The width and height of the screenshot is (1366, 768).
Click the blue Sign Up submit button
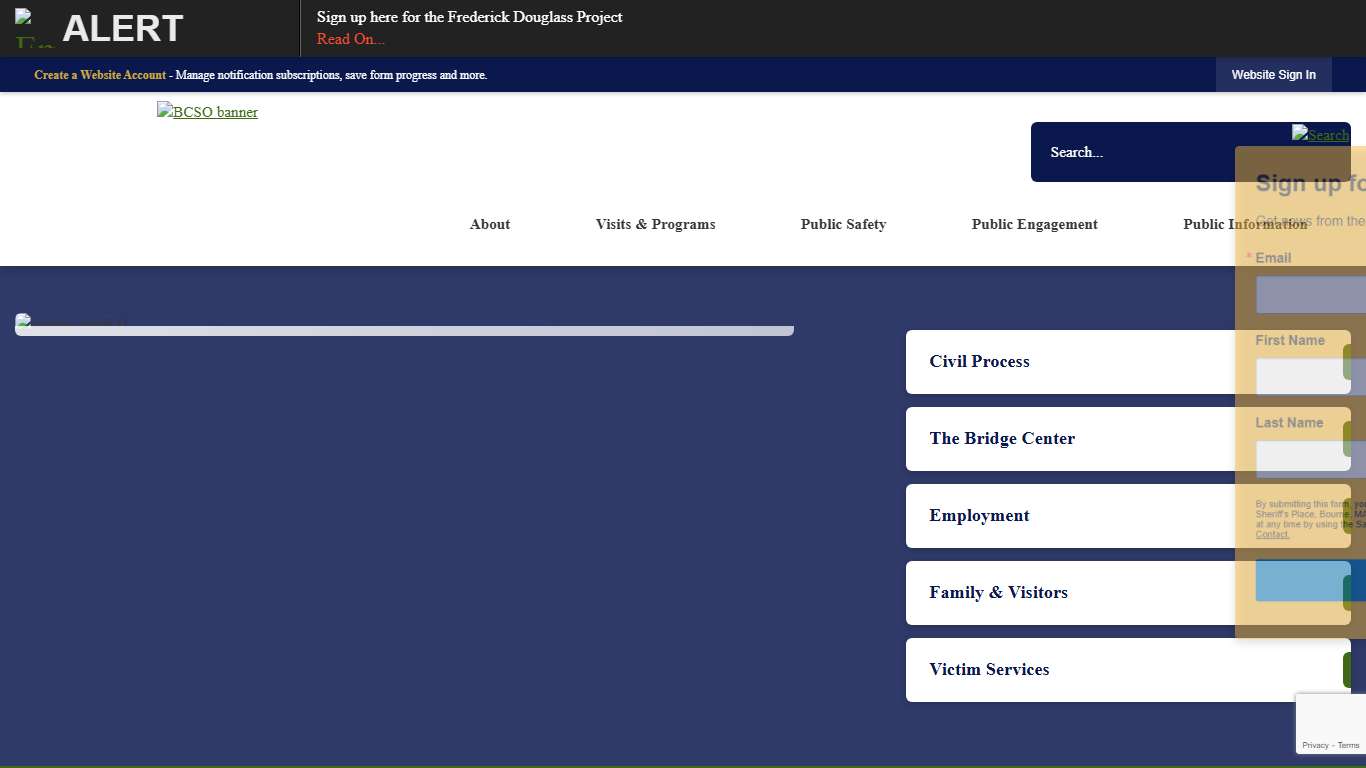(x=1302, y=581)
